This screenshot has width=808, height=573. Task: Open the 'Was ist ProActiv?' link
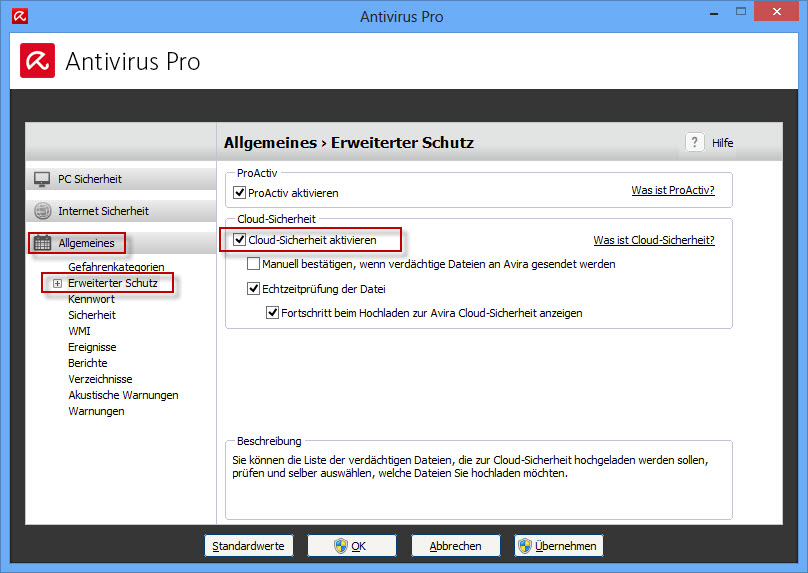673,190
